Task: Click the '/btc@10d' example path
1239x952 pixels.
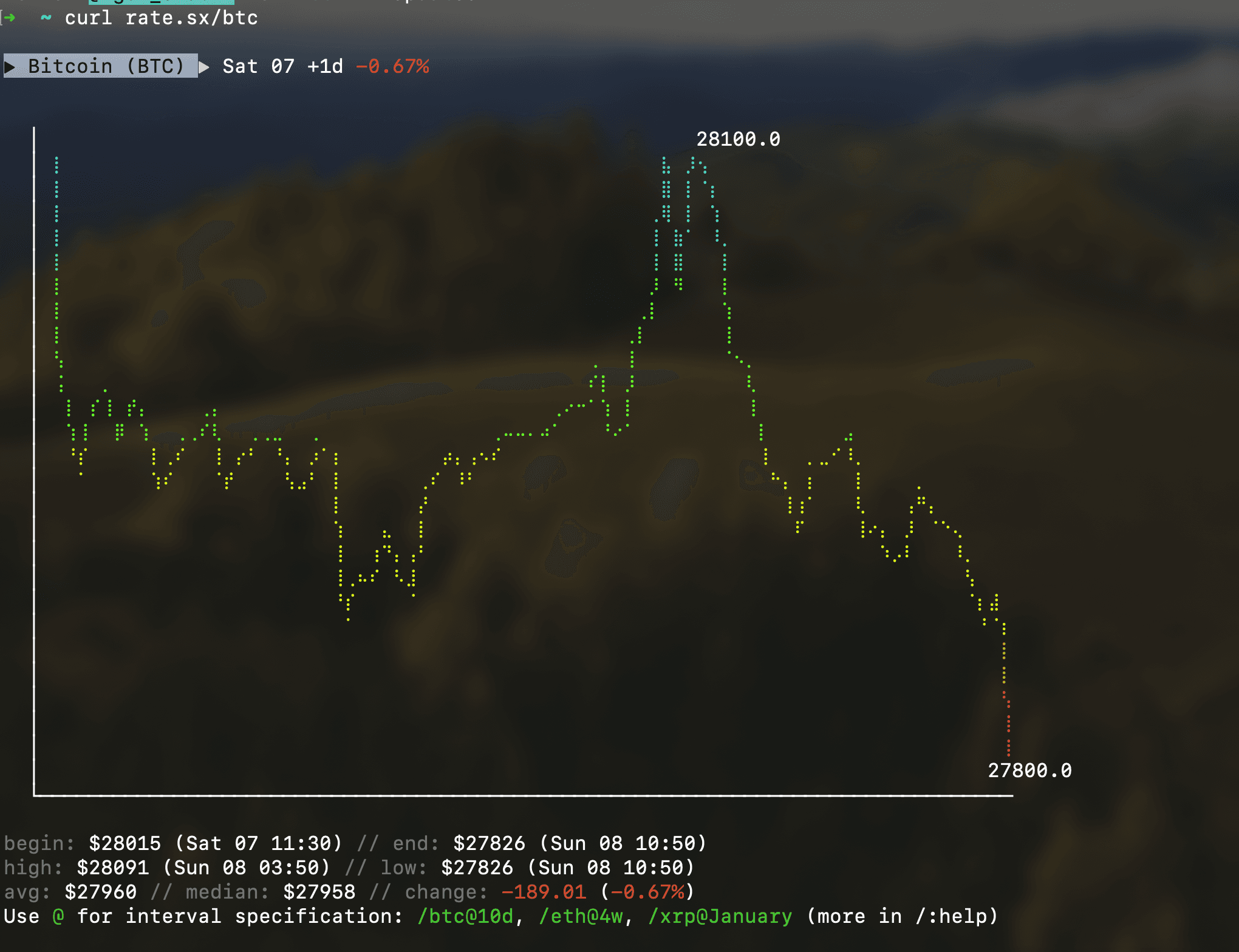Action: [465, 916]
